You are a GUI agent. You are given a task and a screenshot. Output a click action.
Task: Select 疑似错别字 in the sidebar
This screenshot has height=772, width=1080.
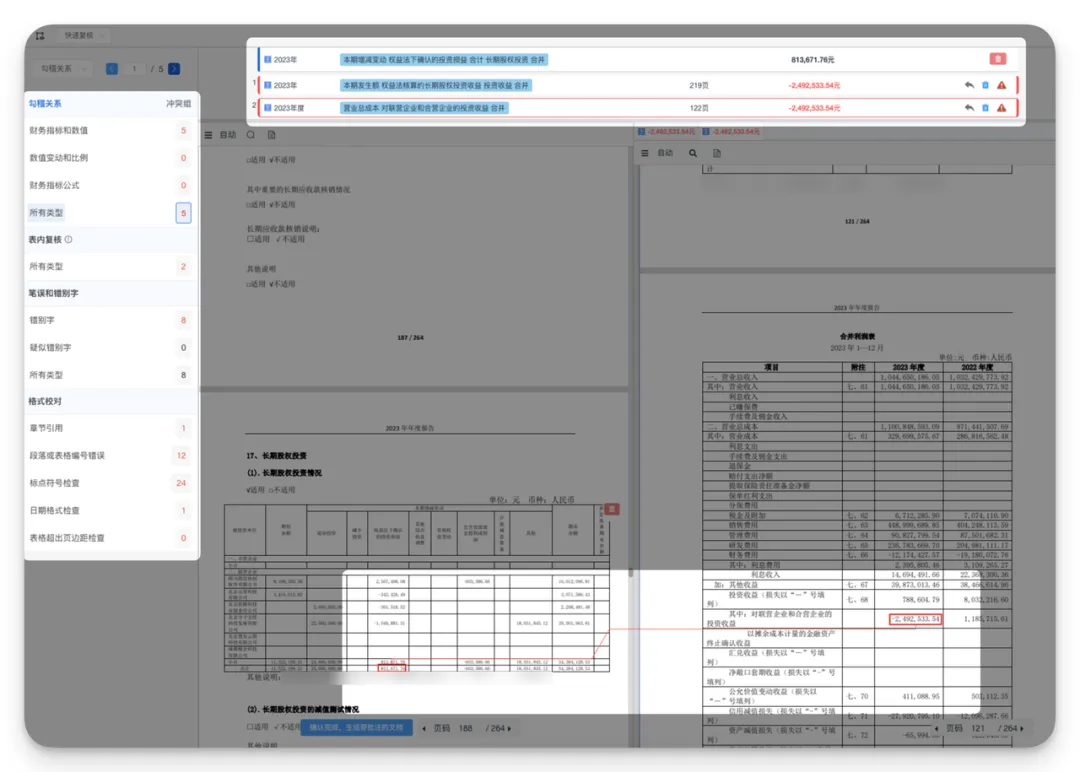click(112, 348)
